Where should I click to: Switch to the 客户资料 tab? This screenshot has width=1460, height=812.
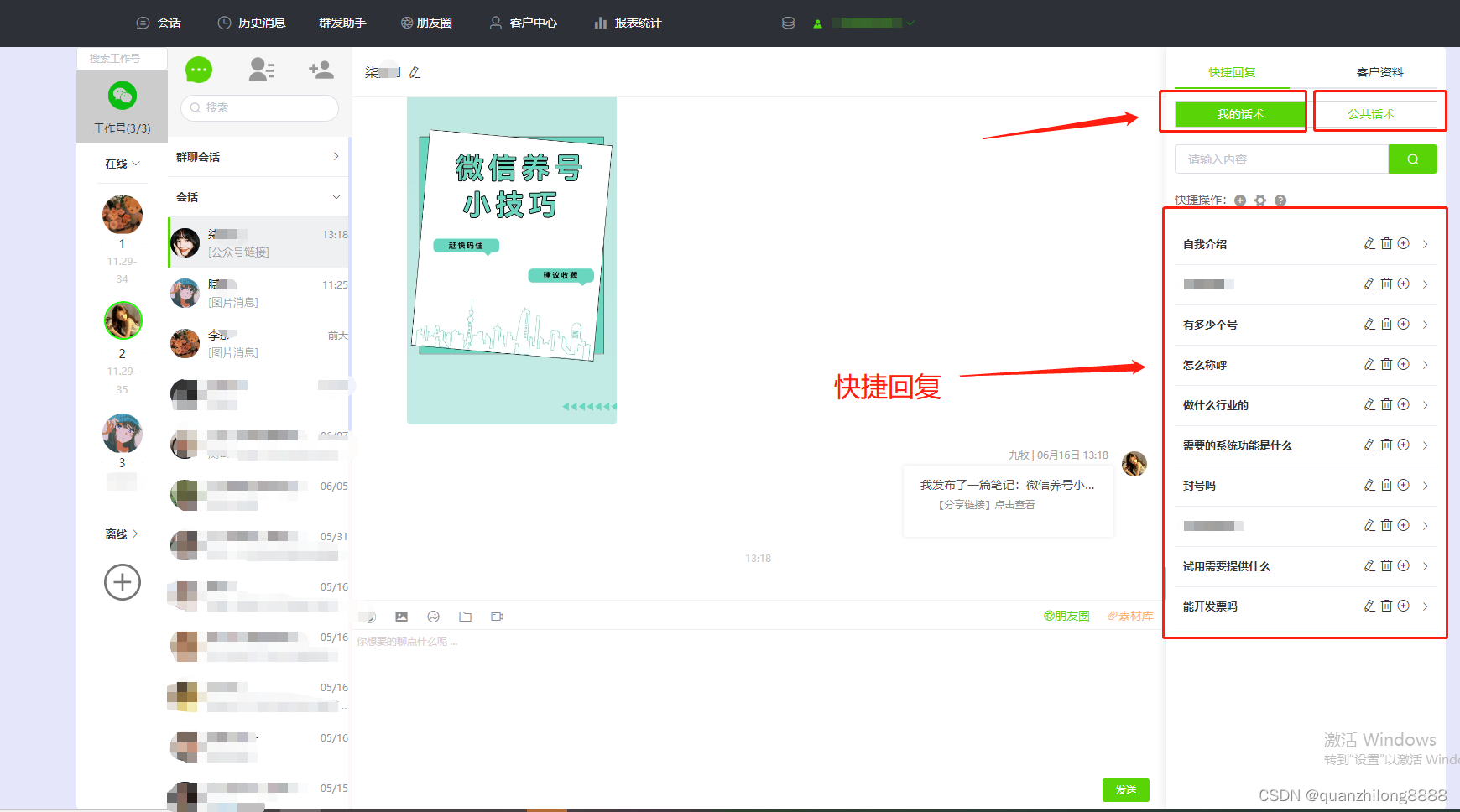pyautogui.click(x=1379, y=72)
